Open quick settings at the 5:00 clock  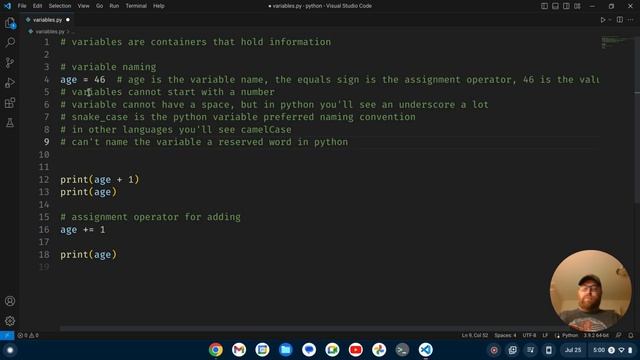611,350
